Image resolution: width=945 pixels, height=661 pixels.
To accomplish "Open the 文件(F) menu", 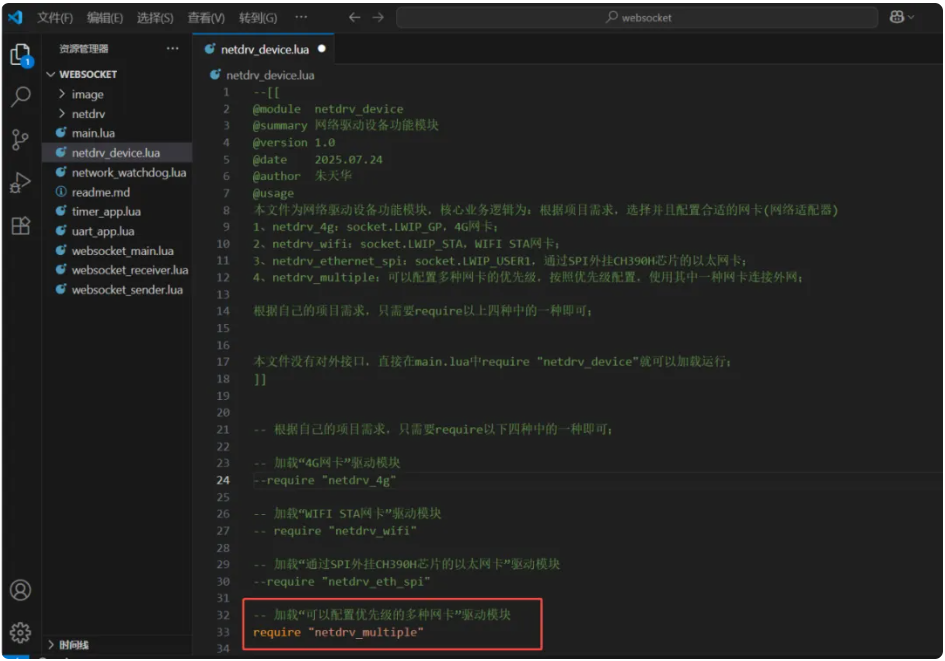I will click(x=55, y=17).
